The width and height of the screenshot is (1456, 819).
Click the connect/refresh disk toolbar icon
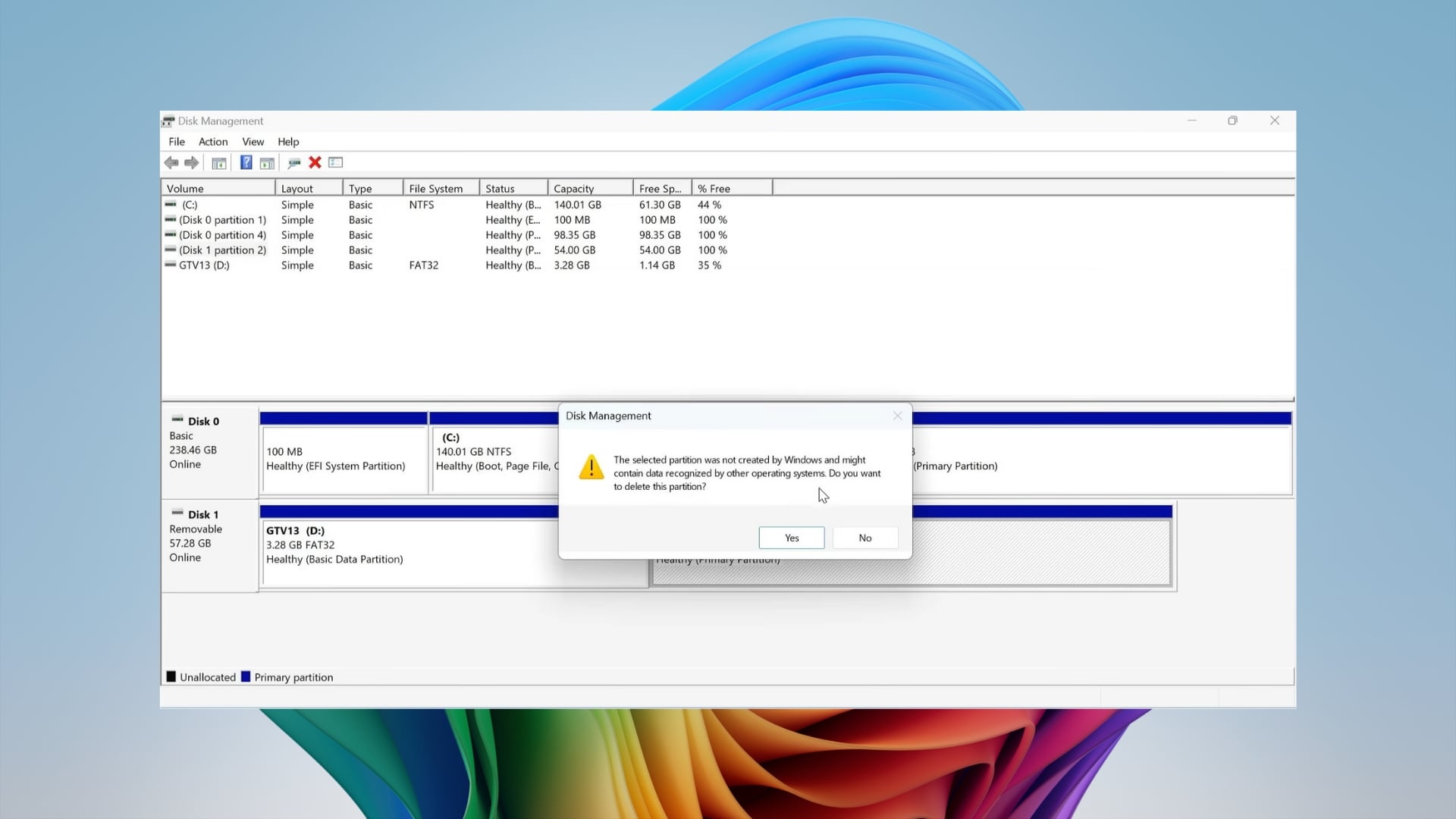click(294, 163)
